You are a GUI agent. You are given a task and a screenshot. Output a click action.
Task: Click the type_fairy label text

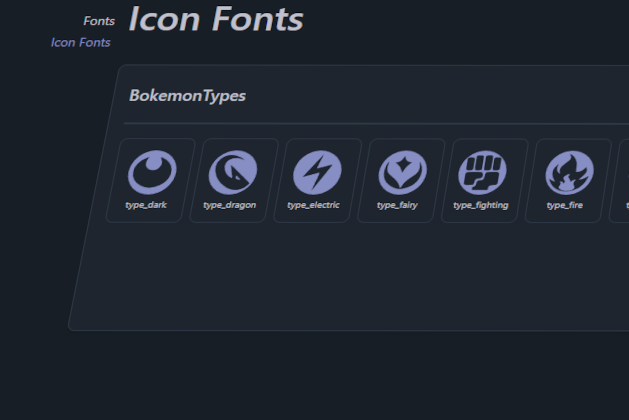[x=397, y=205]
